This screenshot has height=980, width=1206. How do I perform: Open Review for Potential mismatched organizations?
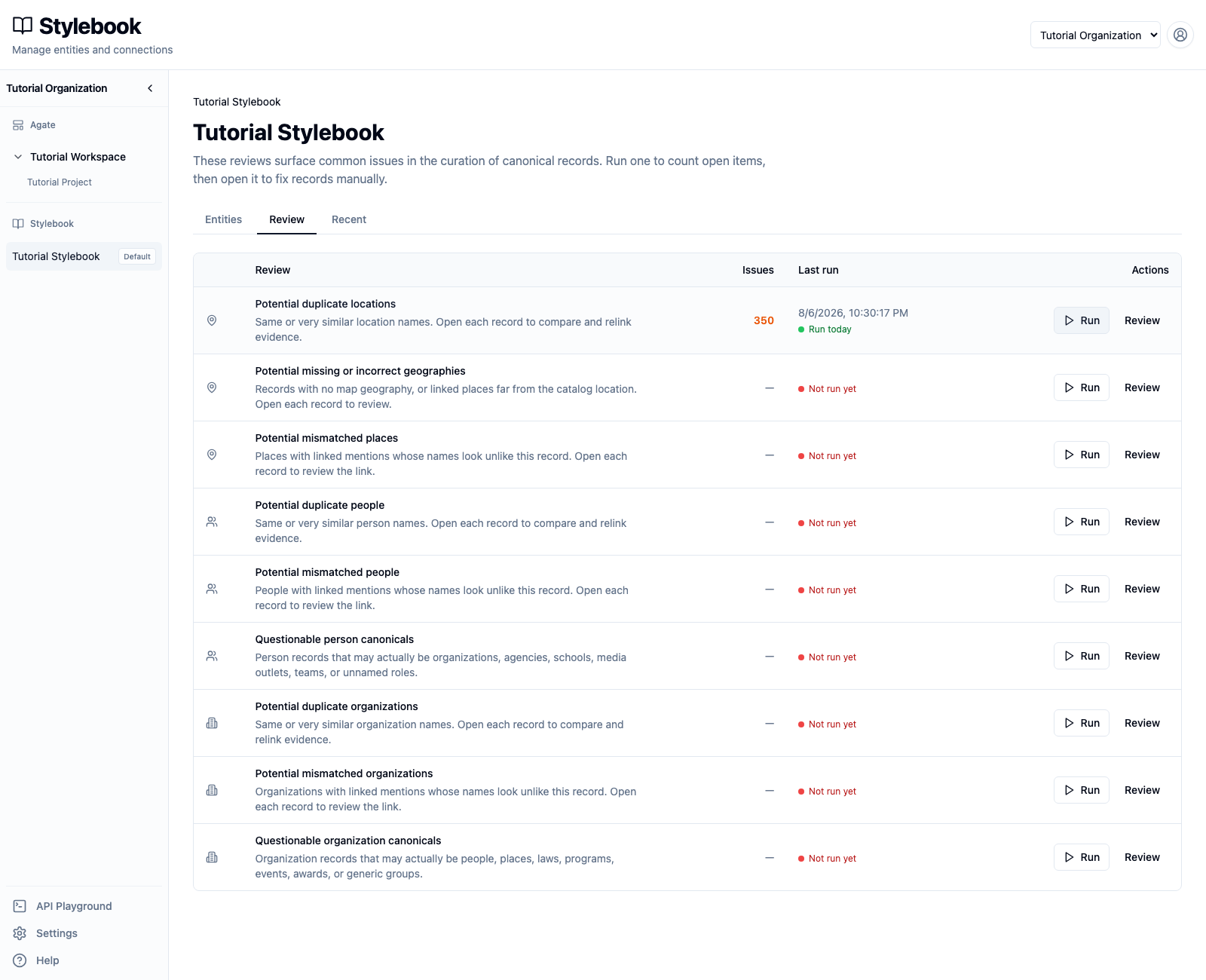pyautogui.click(x=1142, y=790)
